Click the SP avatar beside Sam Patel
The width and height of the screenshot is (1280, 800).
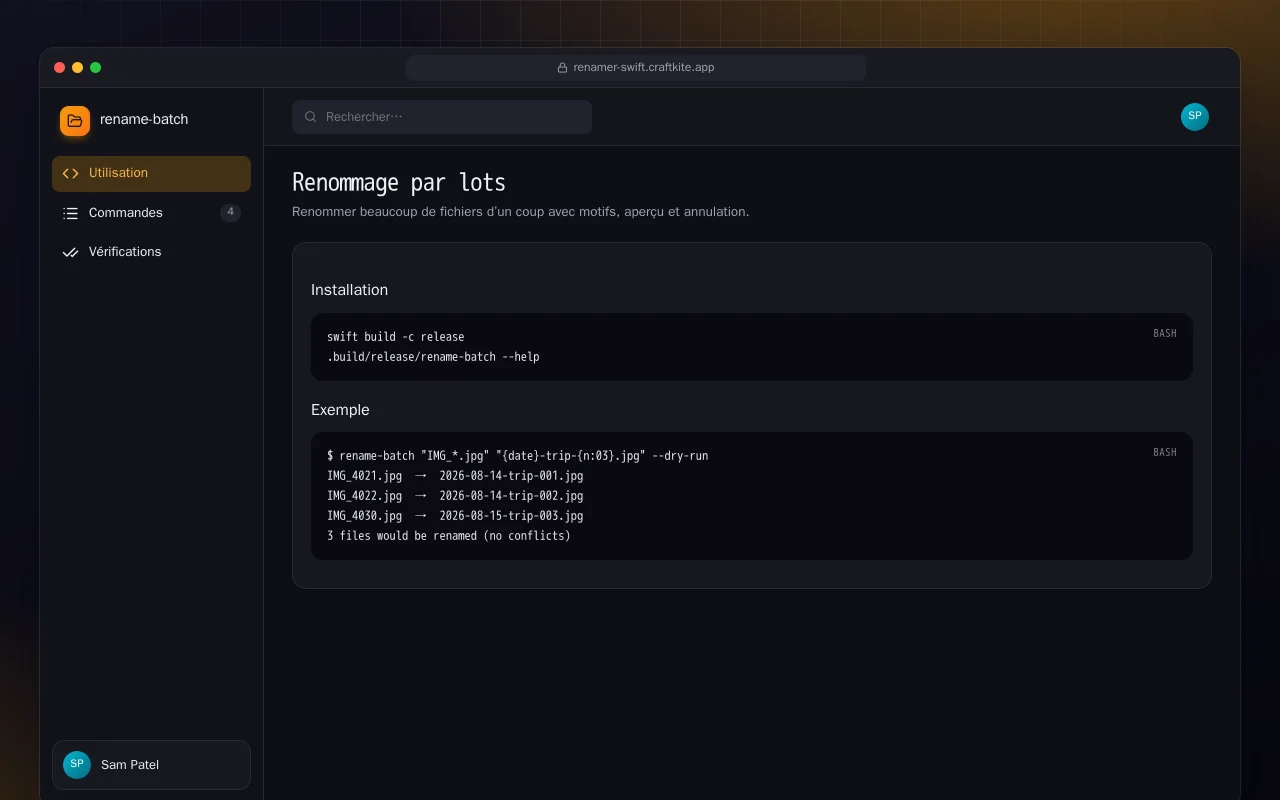77,765
